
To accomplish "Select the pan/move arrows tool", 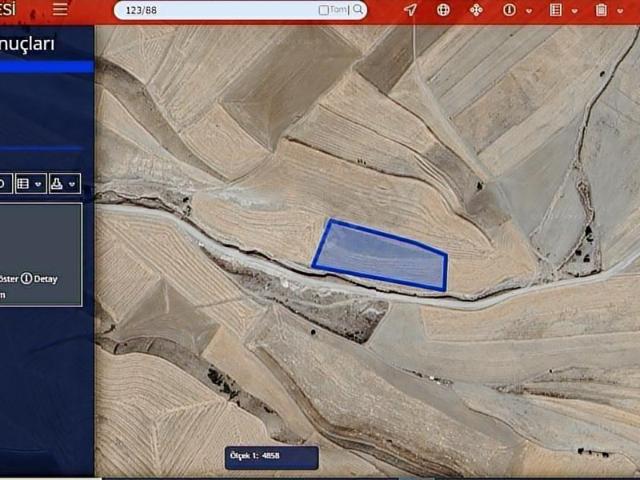I will [x=476, y=10].
